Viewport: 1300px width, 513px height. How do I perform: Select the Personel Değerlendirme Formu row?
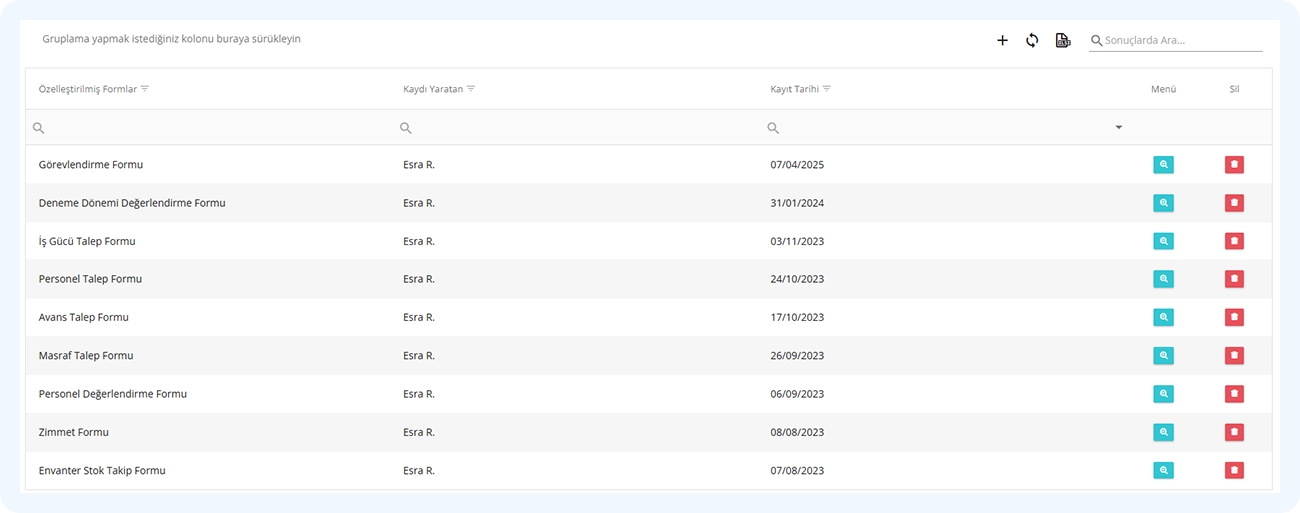649,394
